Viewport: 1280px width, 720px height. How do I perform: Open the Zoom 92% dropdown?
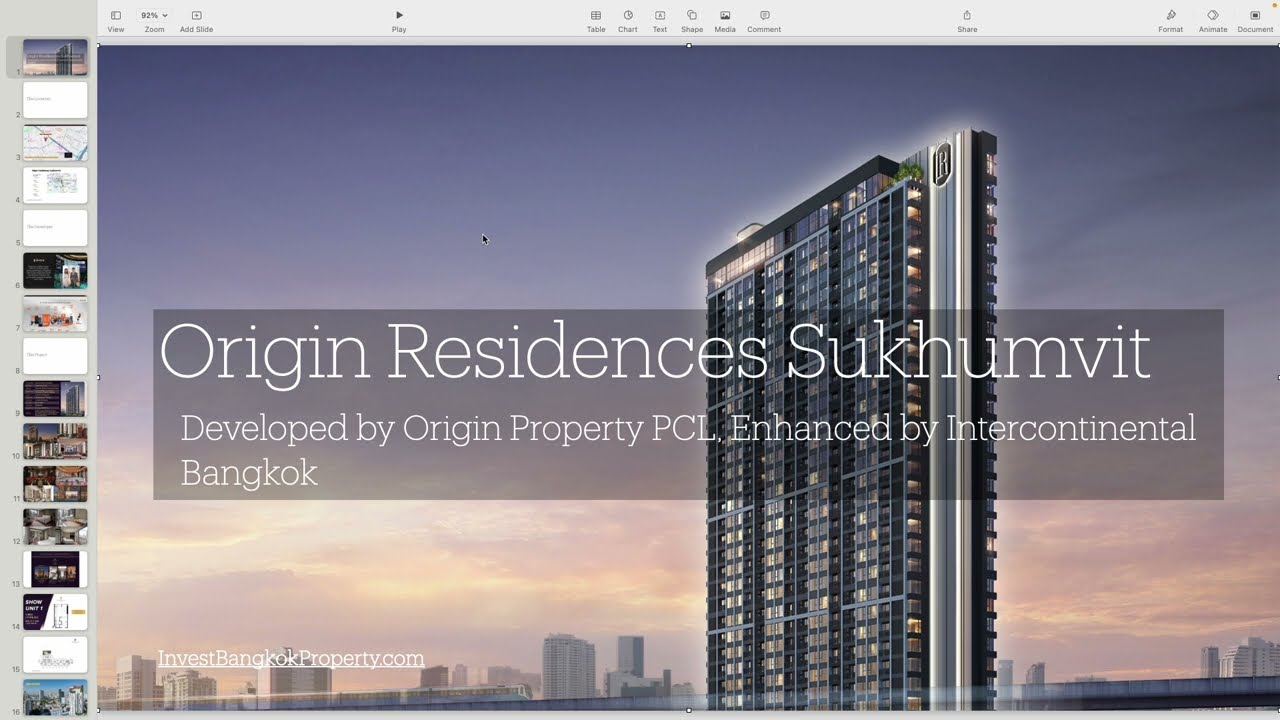click(154, 21)
